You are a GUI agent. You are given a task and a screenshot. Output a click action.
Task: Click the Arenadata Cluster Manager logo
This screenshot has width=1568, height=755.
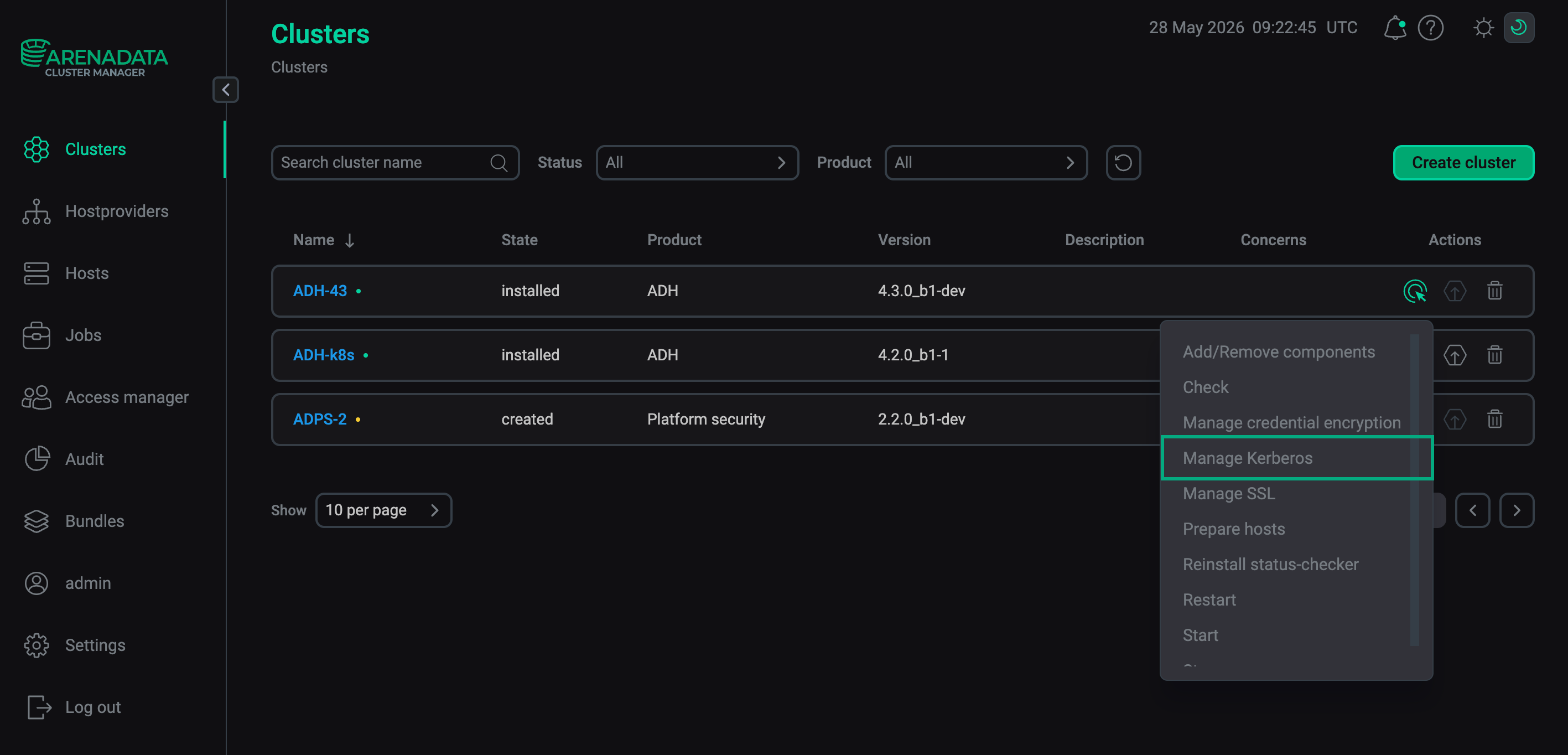coord(95,59)
